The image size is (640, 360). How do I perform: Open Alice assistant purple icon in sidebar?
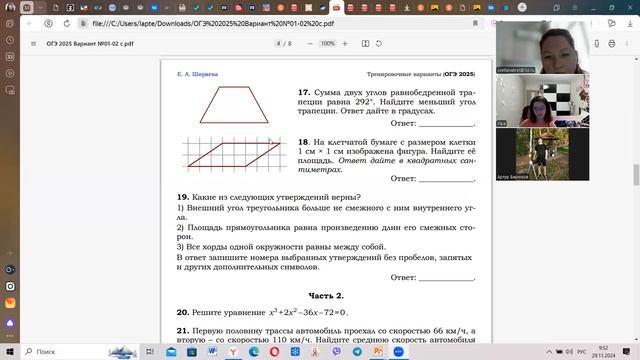click(x=10, y=323)
